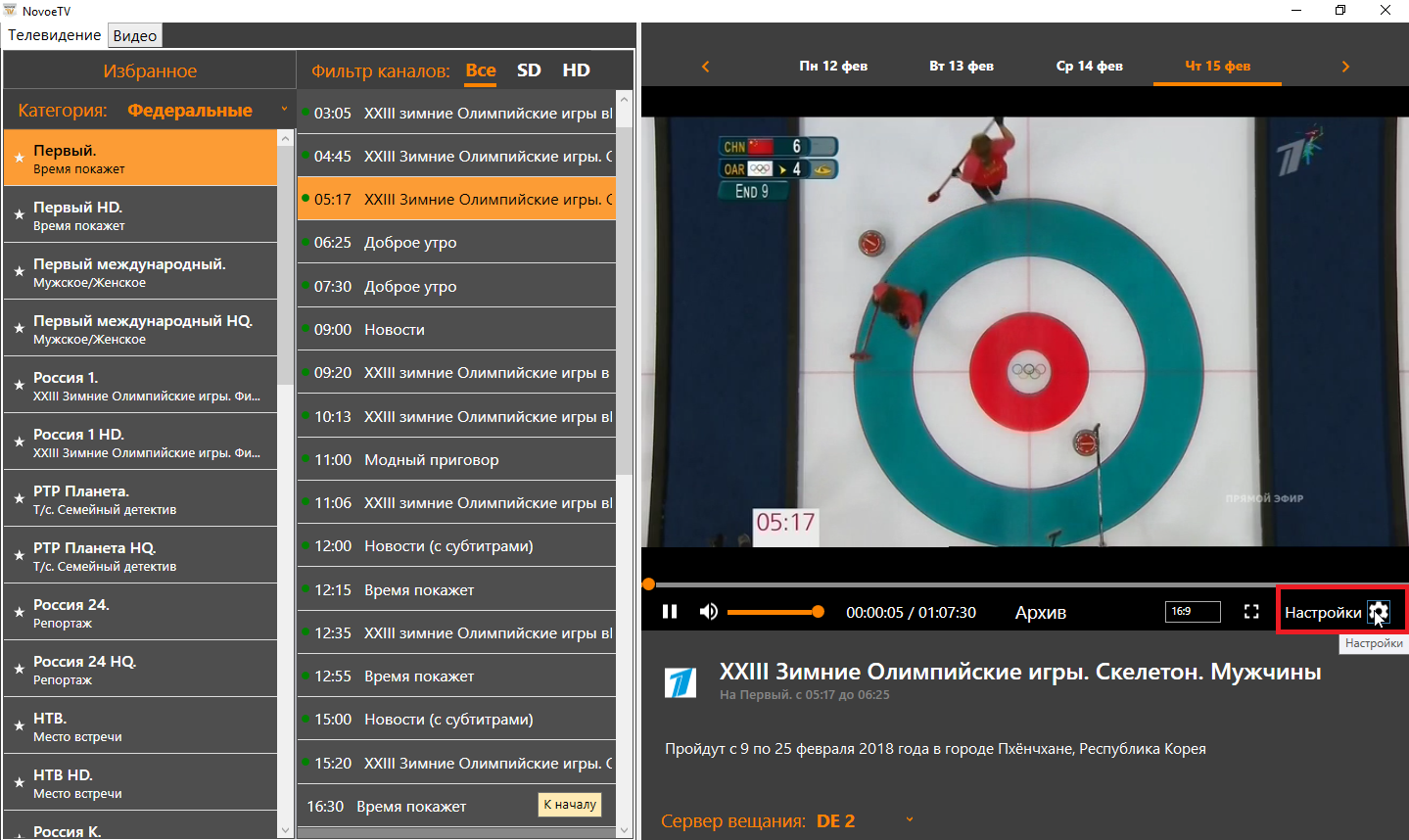
Task: Select the Чт 15 фев date tab
Action: point(1218,66)
